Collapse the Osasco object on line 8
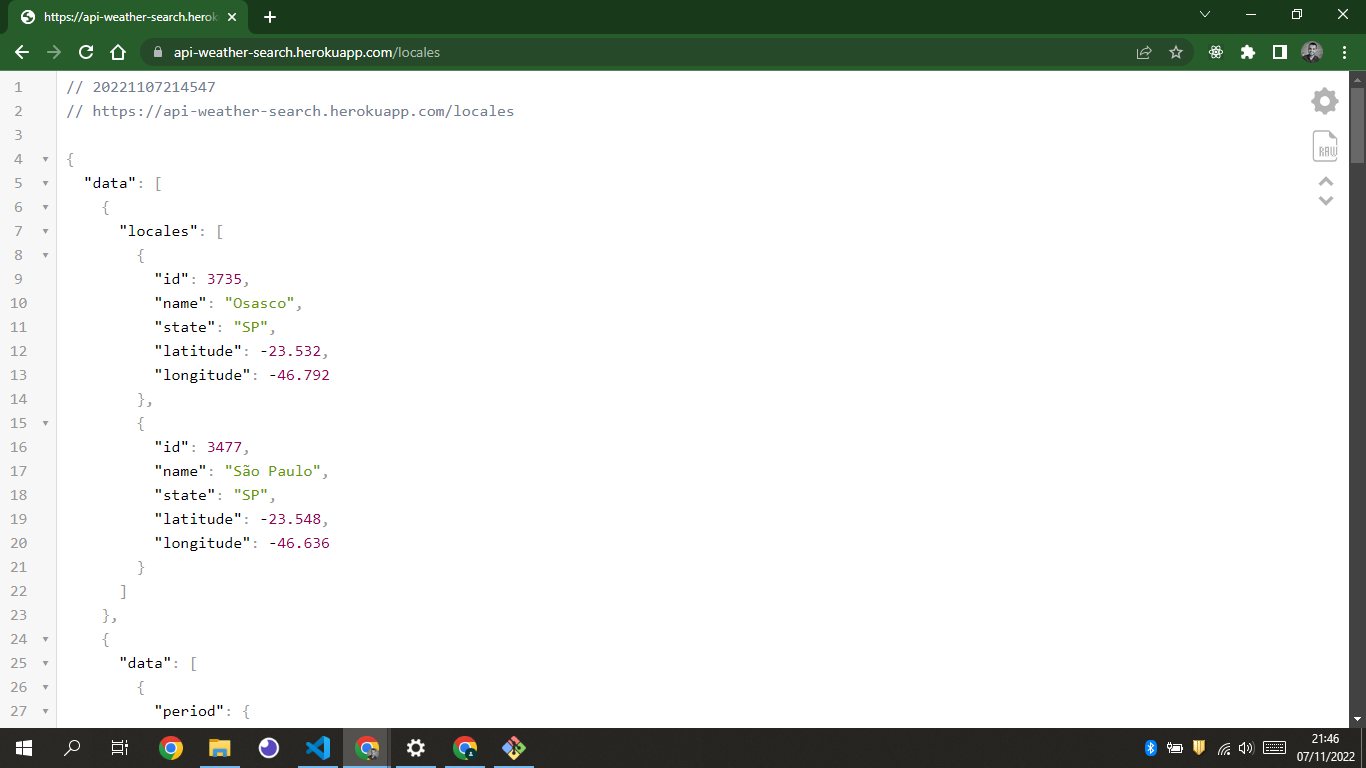Screen dimensions: 1366x768 [45, 255]
